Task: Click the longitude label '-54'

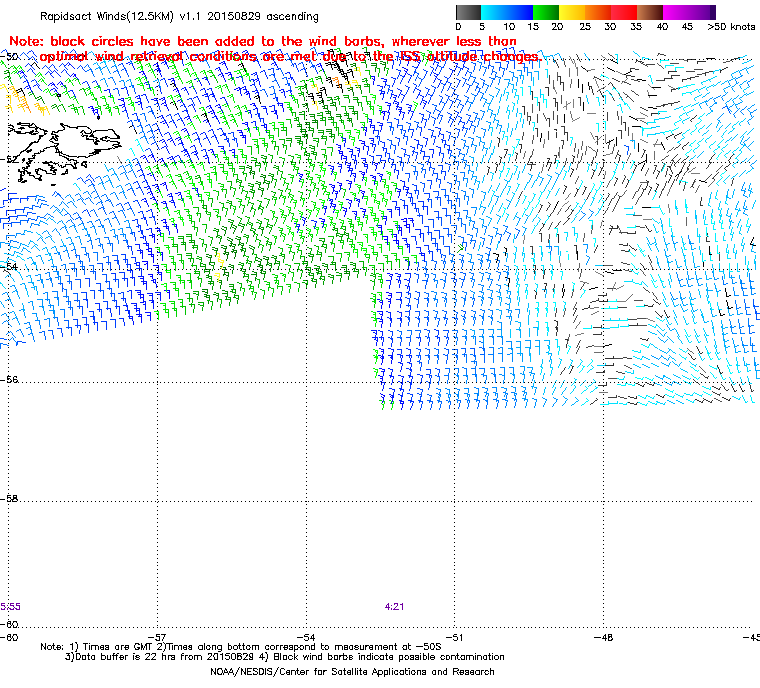Action: pyautogui.click(x=306, y=638)
